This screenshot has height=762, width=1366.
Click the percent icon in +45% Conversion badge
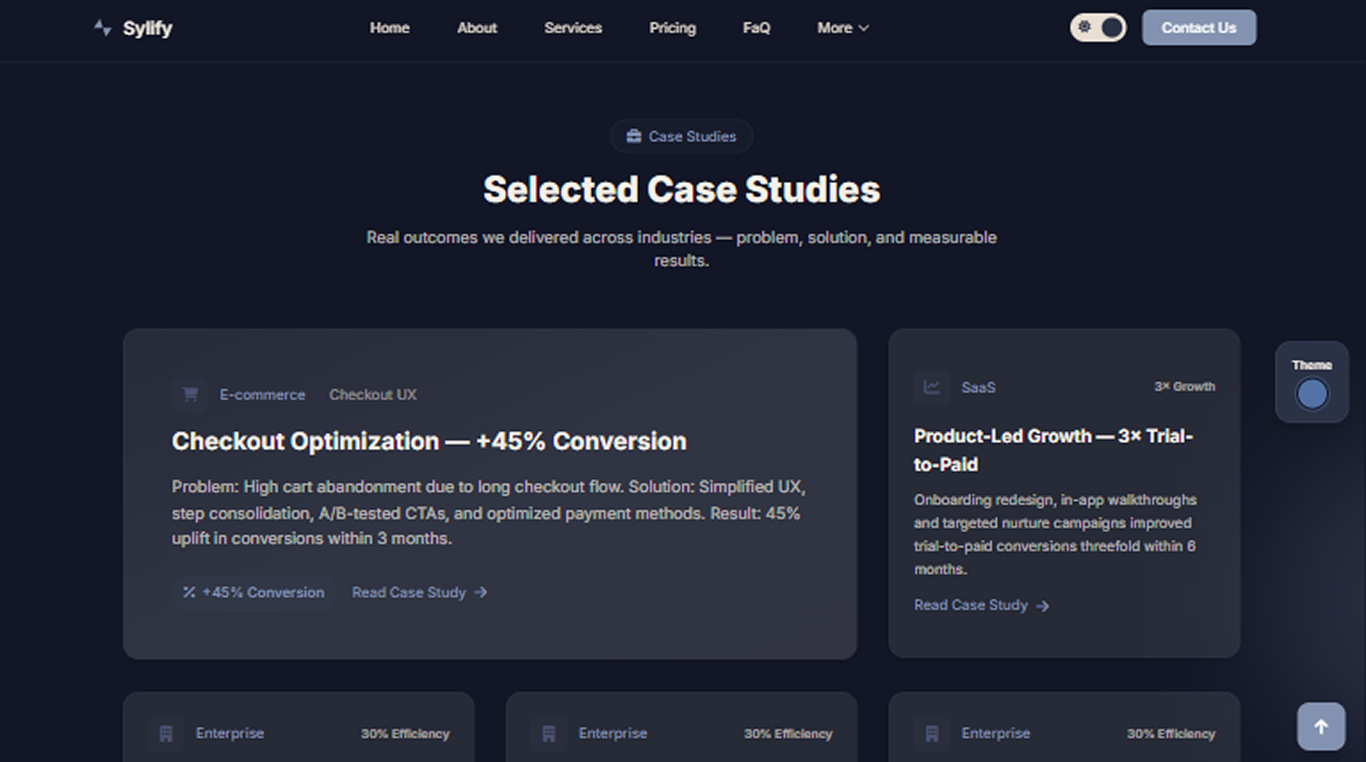[x=189, y=592]
